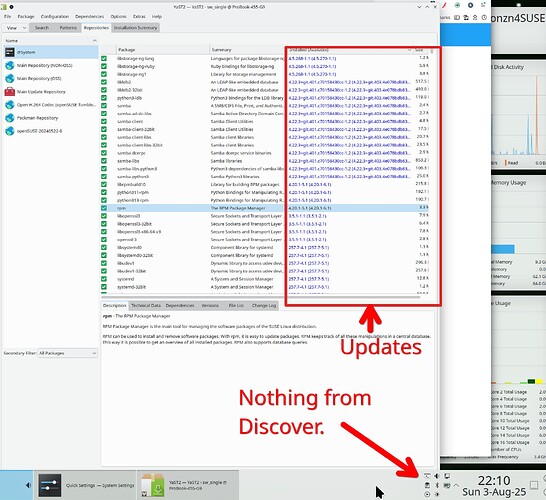Expand the hidden system tray icons chevron
Image resolution: width=546 pixels, height=500 pixels.
click(456, 485)
